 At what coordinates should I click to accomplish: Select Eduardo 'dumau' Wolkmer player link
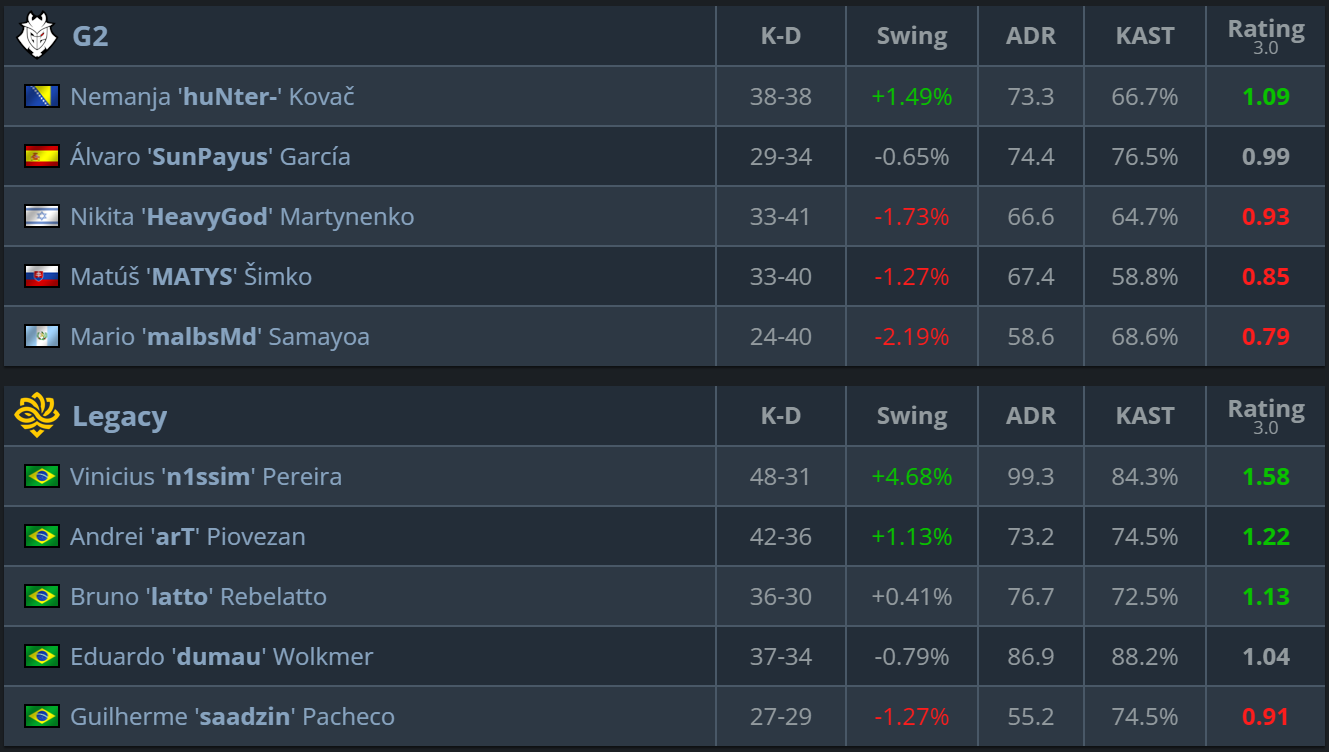pos(221,657)
